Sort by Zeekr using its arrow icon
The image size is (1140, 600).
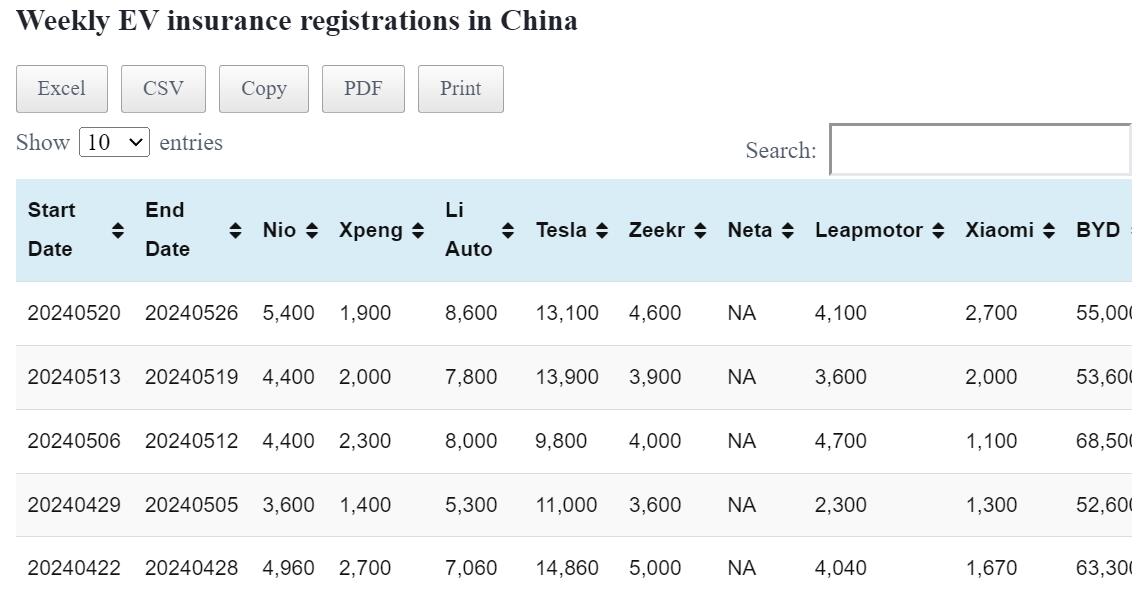click(x=700, y=231)
